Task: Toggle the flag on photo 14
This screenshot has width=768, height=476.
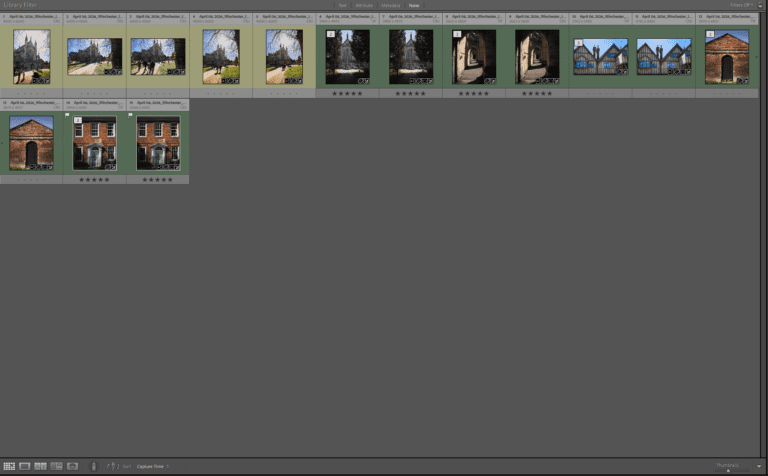Action: 67,115
